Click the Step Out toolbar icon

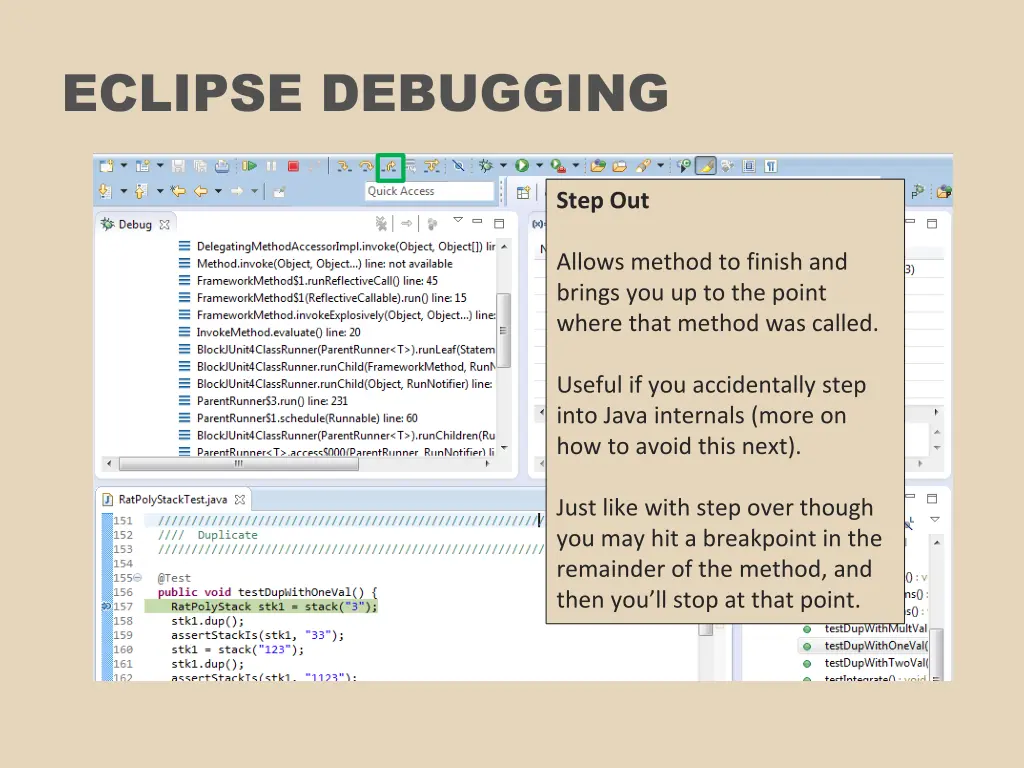[392, 166]
